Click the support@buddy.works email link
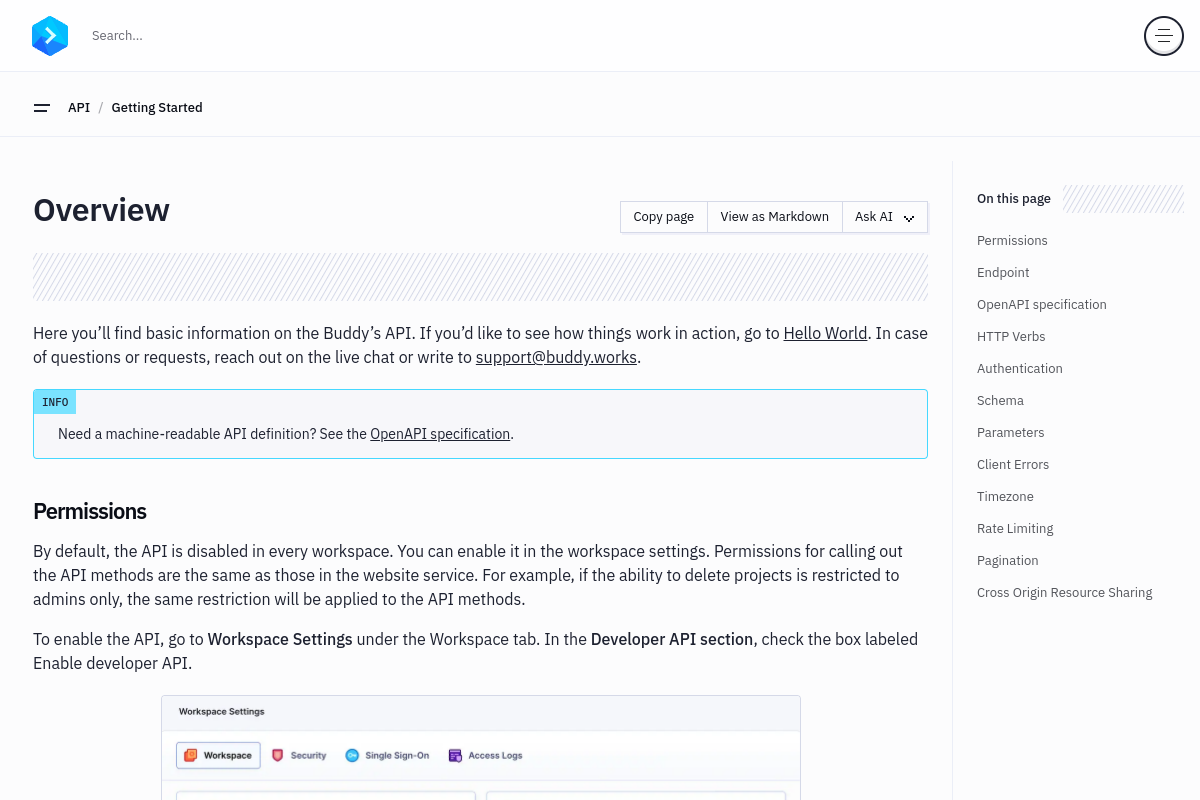 (x=556, y=358)
